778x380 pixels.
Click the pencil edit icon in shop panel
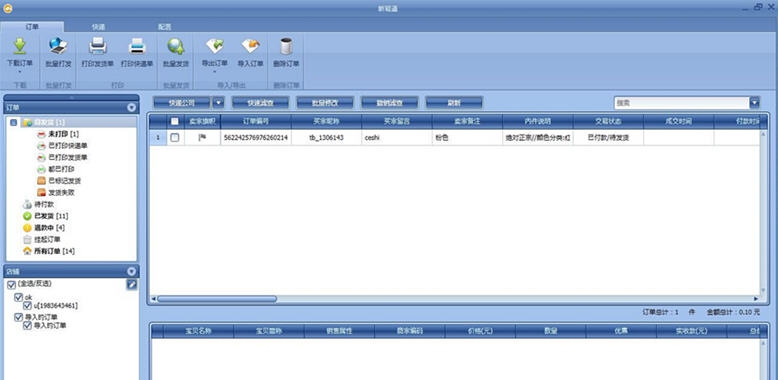click(131, 284)
